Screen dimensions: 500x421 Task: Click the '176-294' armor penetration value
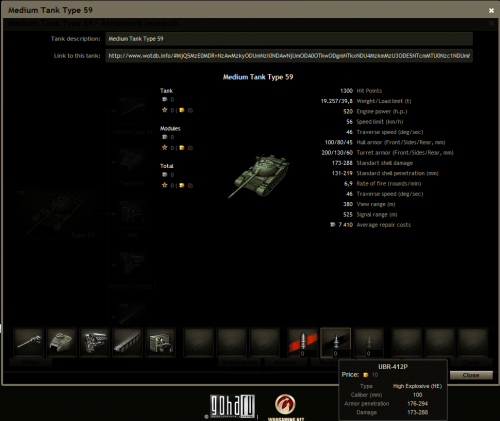click(x=417, y=403)
